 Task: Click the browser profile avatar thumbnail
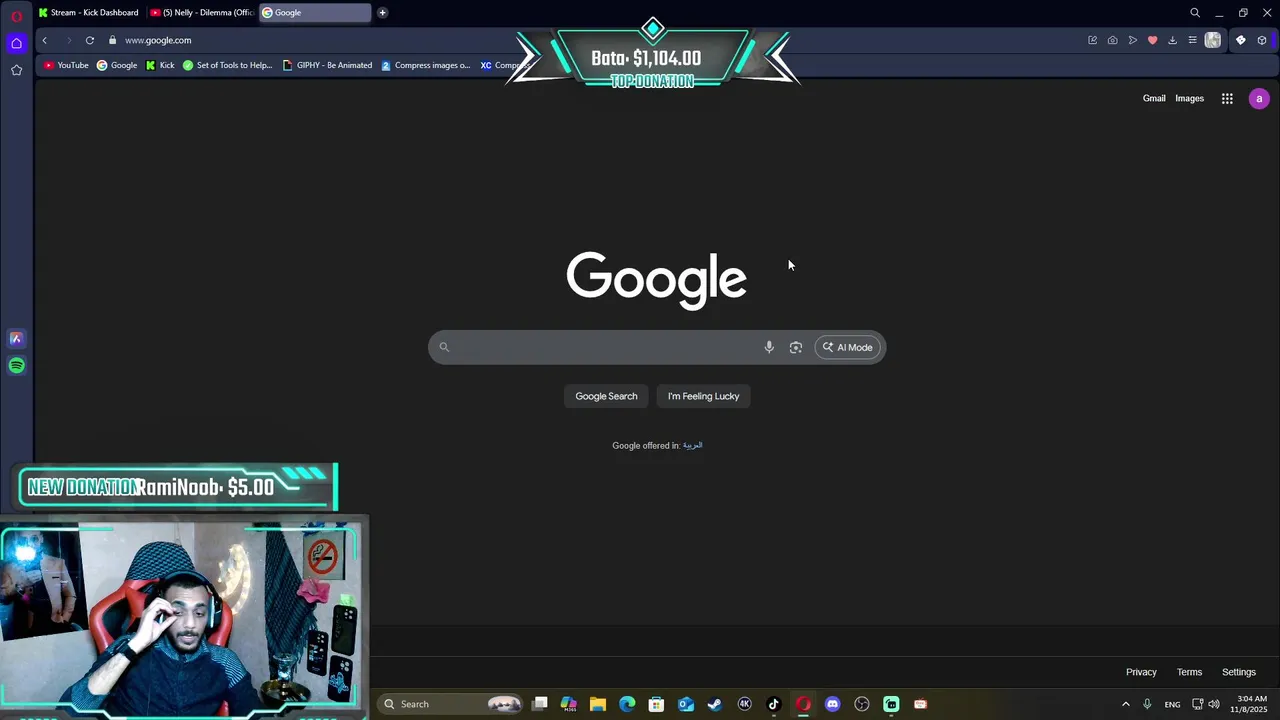1213,40
